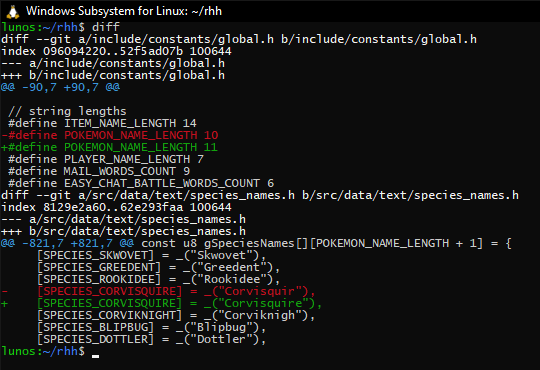
Task: Click the blue '@@ -90,7 +90,7 @@' hunk header
Action: [x=60, y=87]
